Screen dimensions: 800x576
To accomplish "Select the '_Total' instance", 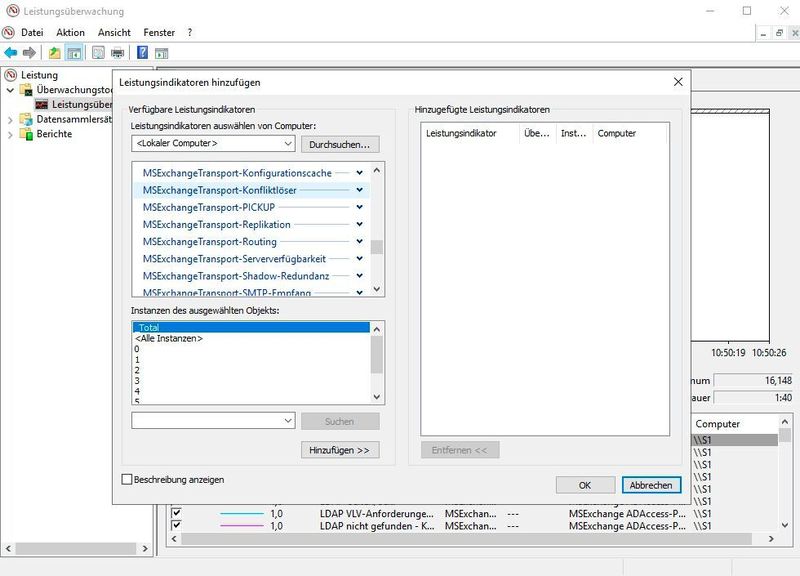I will click(x=251, y=328).
